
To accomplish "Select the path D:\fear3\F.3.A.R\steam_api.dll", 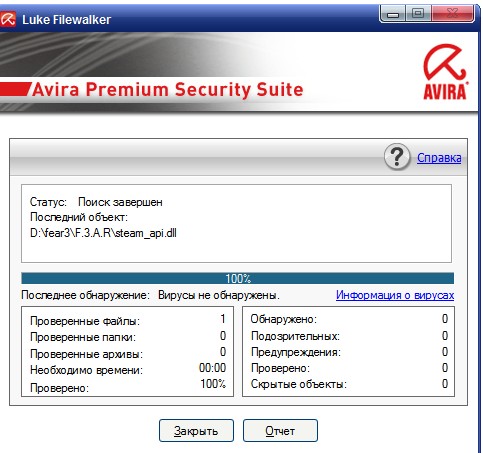I will click(103, 233).
